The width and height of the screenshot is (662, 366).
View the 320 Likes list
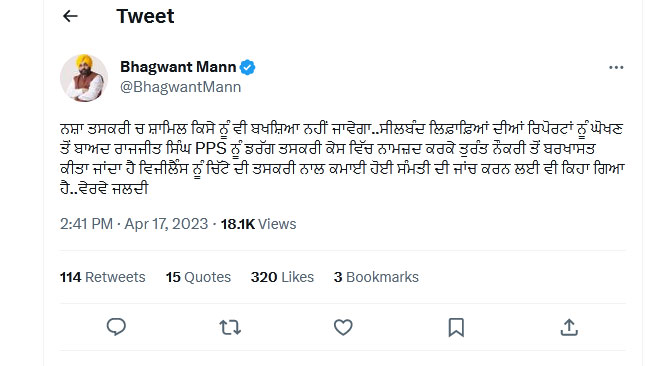pyautogui.click(x=282, y=277)
